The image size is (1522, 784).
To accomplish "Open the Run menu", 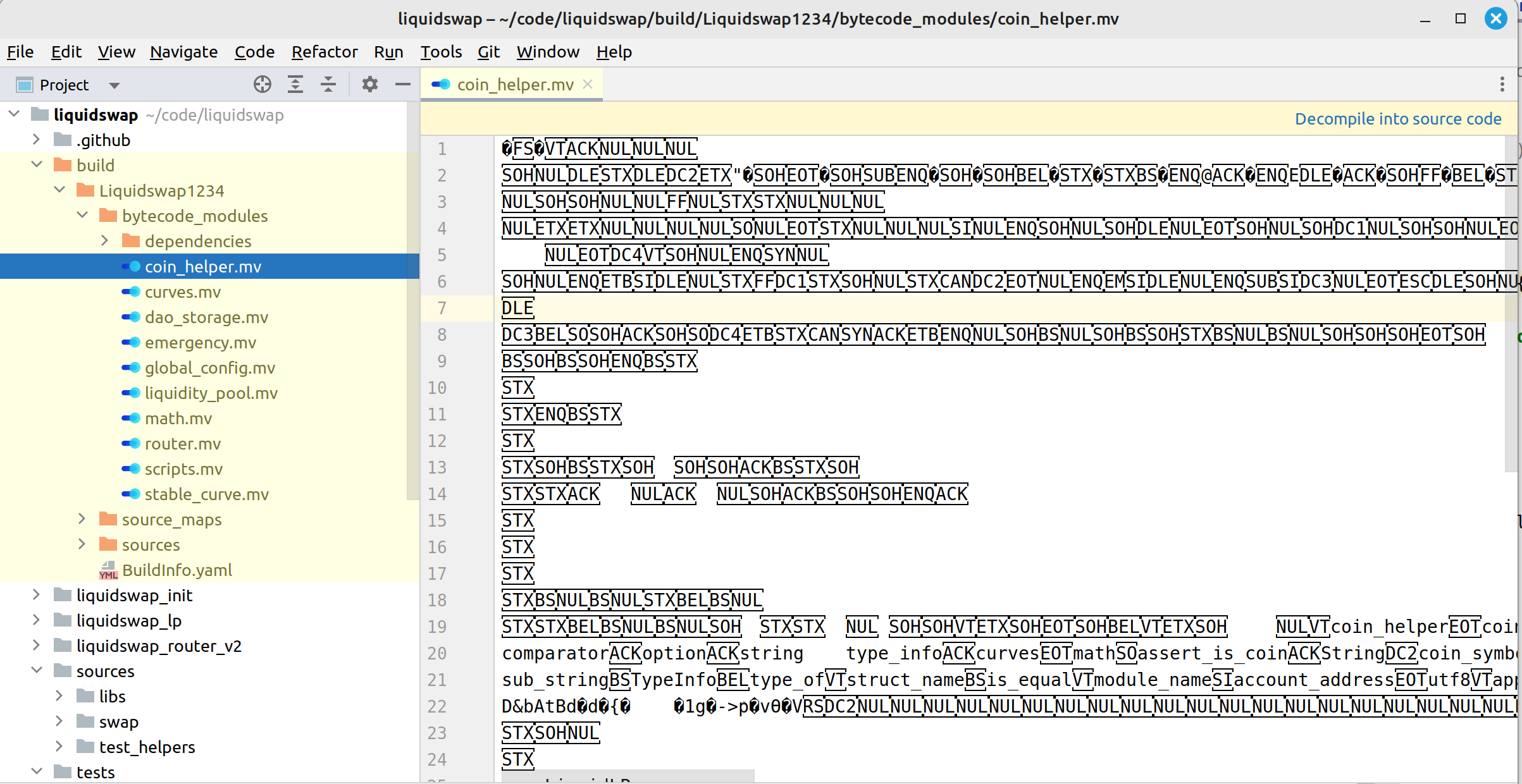I will 388,52.
